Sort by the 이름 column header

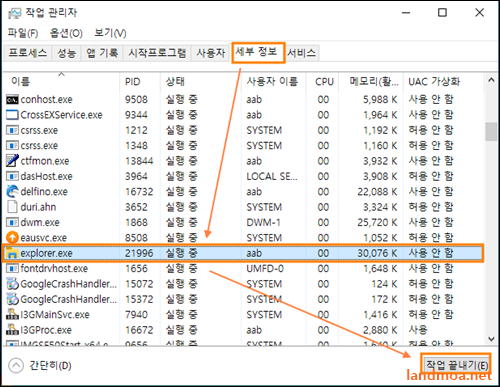point(61,82)
